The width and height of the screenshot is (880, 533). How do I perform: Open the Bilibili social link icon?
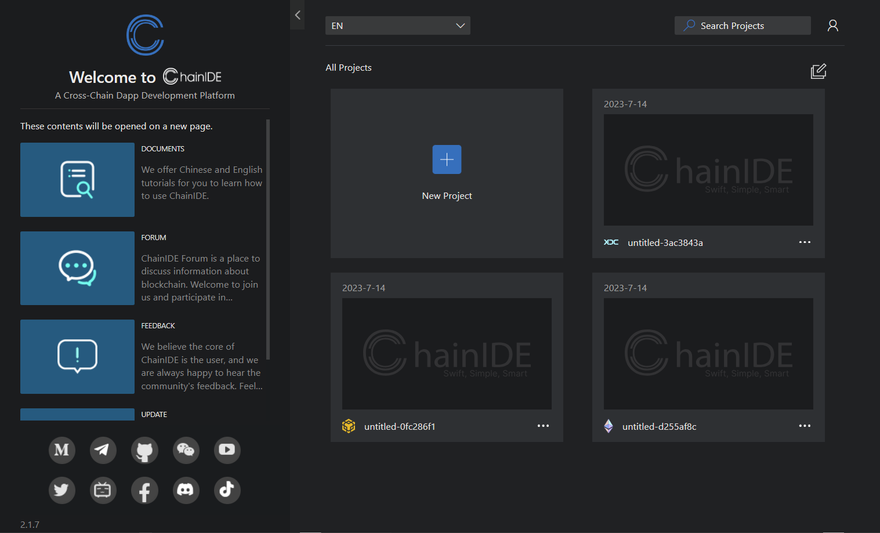click(103, 490)
